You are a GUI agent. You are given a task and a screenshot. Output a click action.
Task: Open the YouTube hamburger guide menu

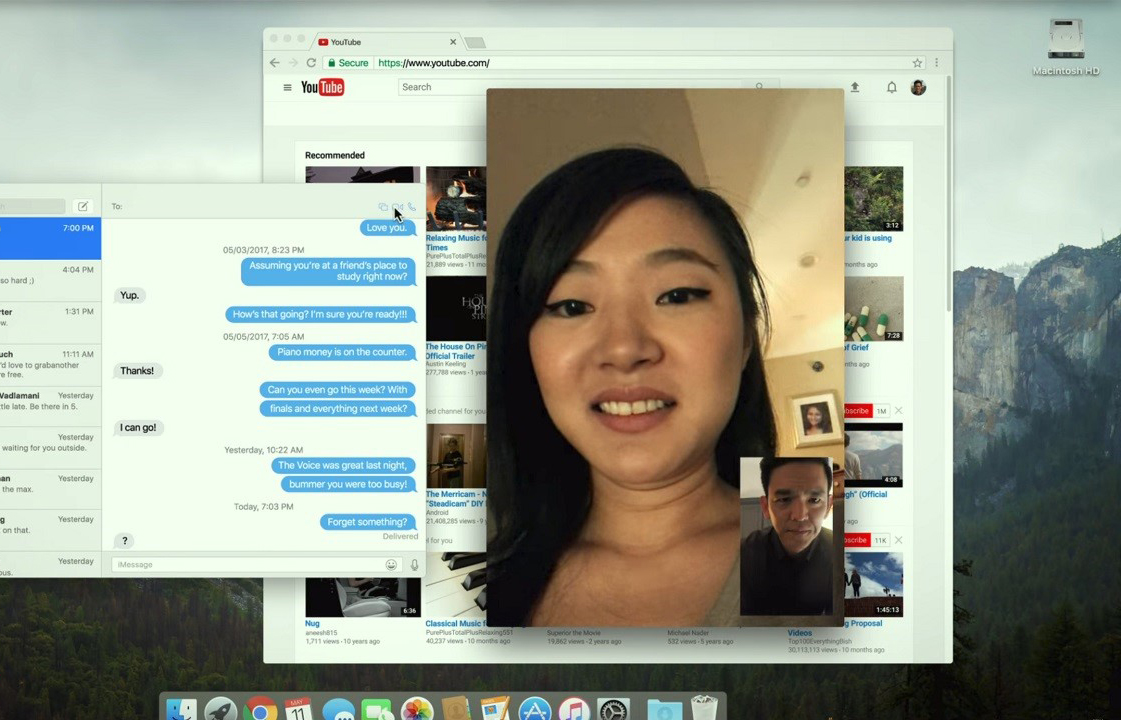(287, 87)
